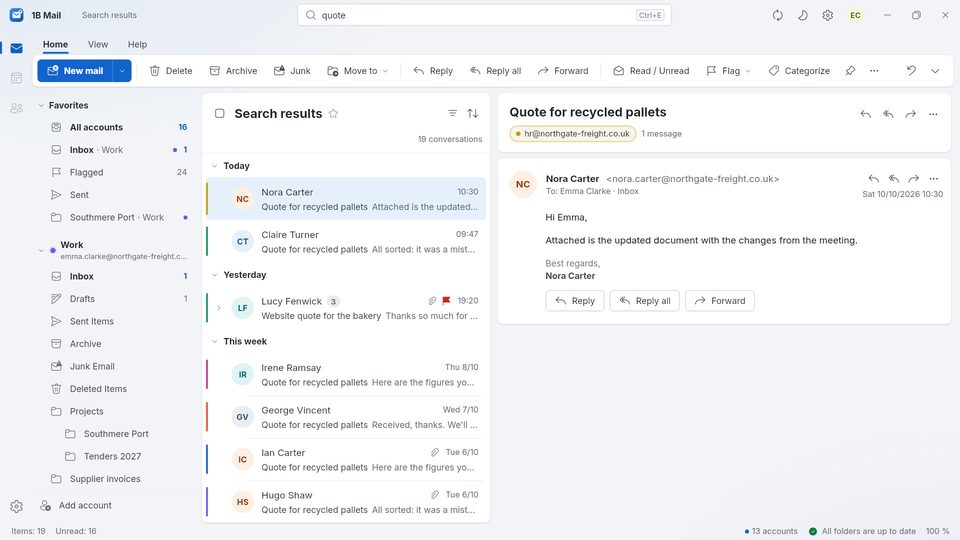This screenshot has width=960, height=540.
Task: Switch to the View tab
Action: click(97, 44)
